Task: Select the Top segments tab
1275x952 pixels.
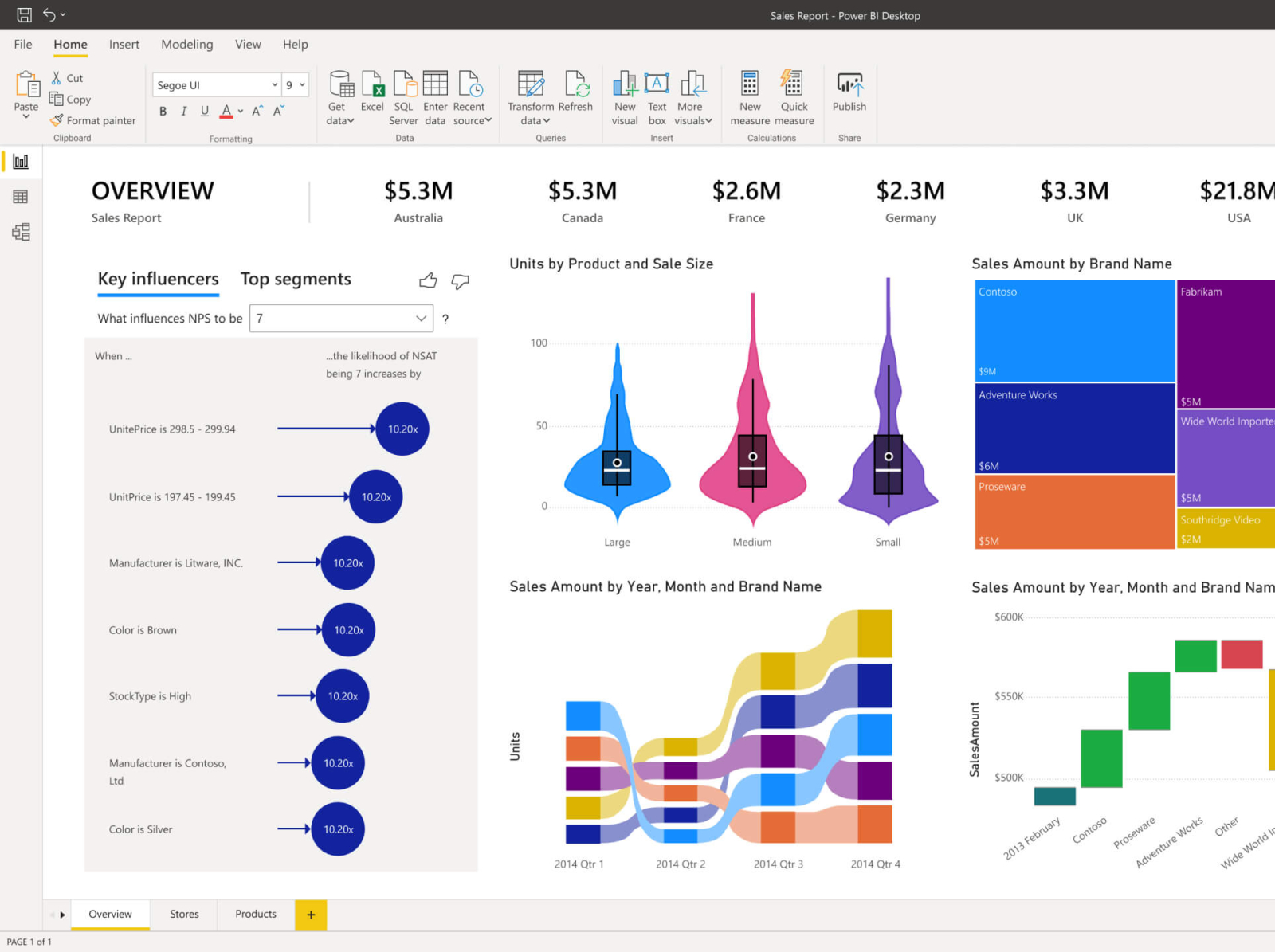Action: [x=296, y=279]
